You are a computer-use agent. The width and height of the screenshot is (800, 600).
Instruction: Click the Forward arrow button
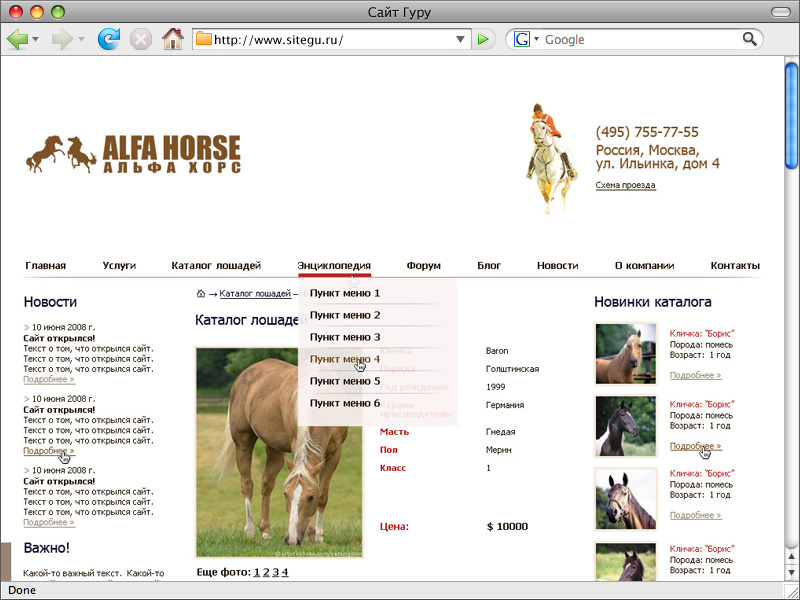pyautogui.click(x=62, y=39)
